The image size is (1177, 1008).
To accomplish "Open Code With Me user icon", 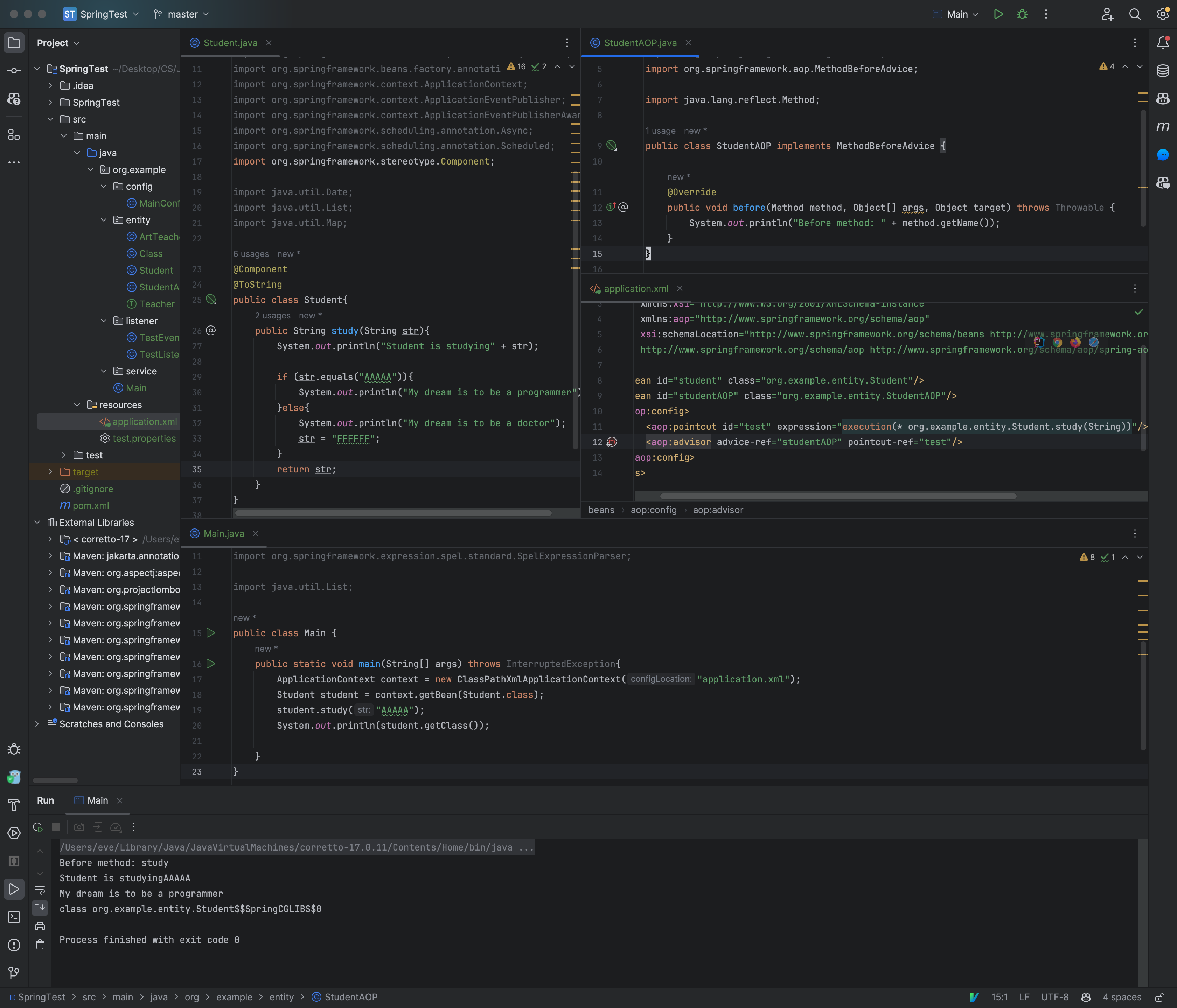I will coord(1107,14).
